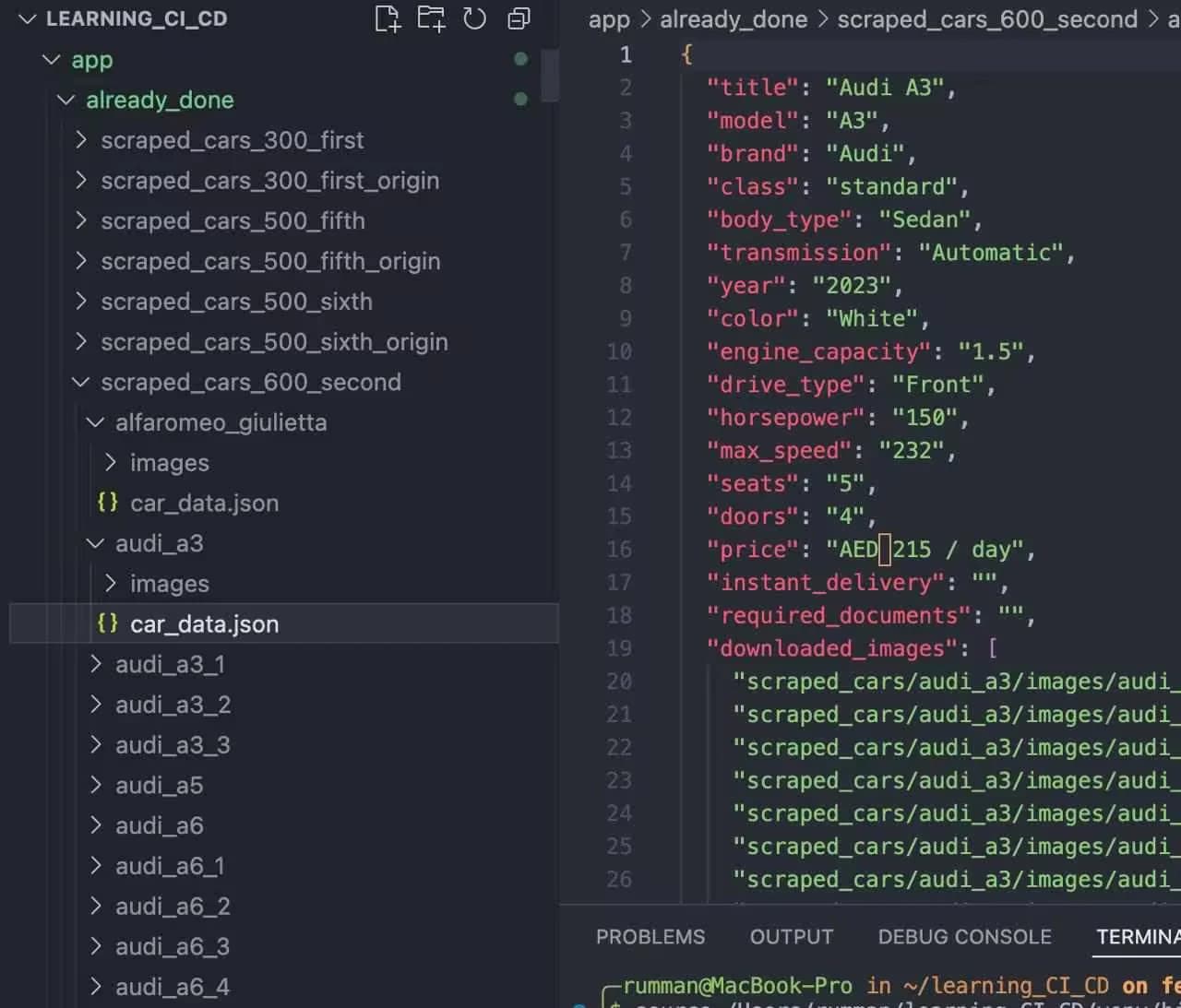Click the scraped_cars_600_second breadcrumb segment
1181x1008 pixels.
(x=987, y=19)
